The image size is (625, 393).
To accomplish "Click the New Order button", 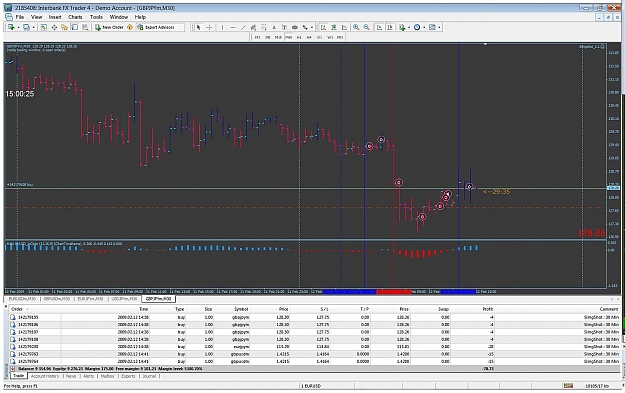I will coord(109,27).
